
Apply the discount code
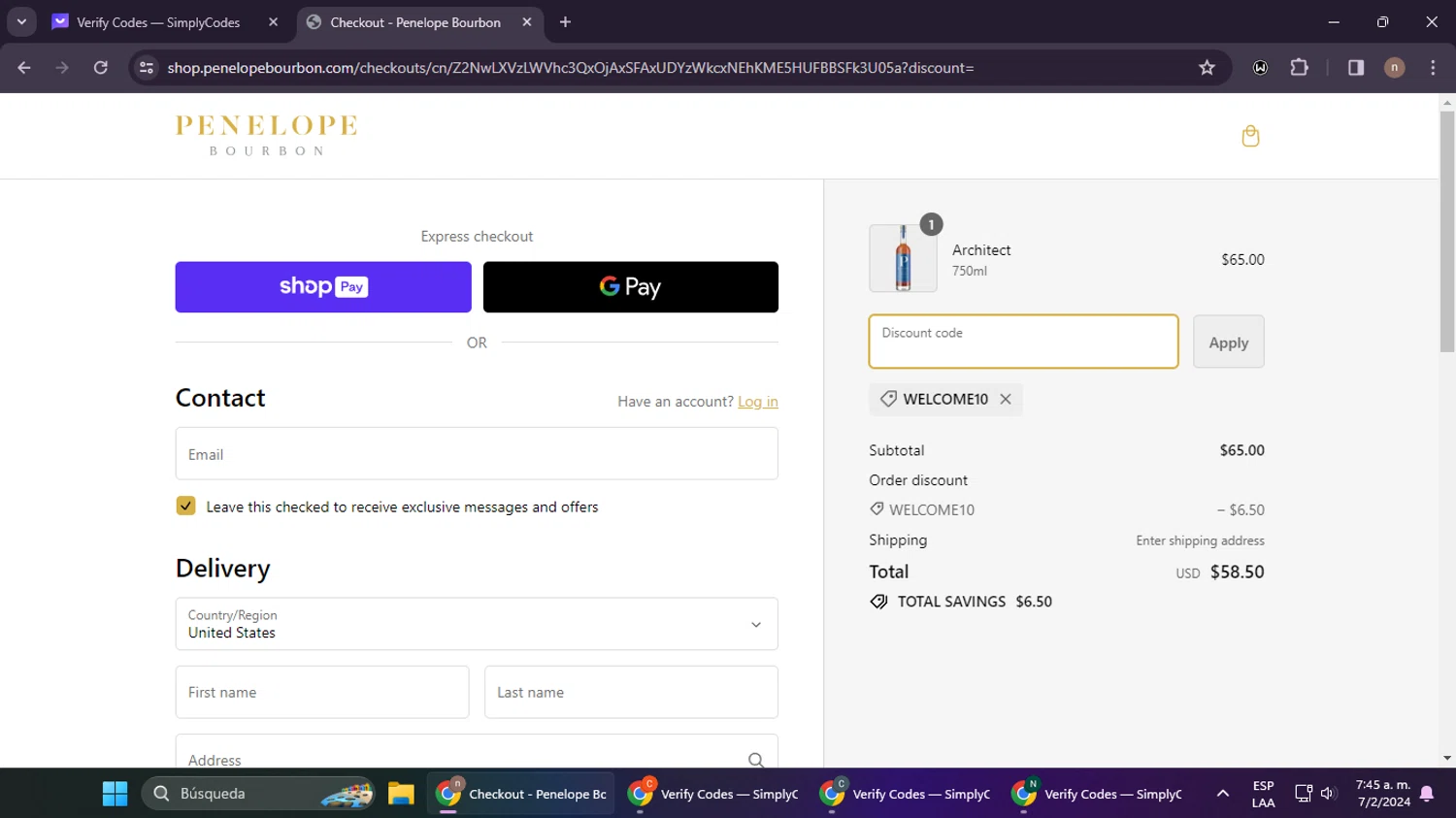(x=1229, y=342)
